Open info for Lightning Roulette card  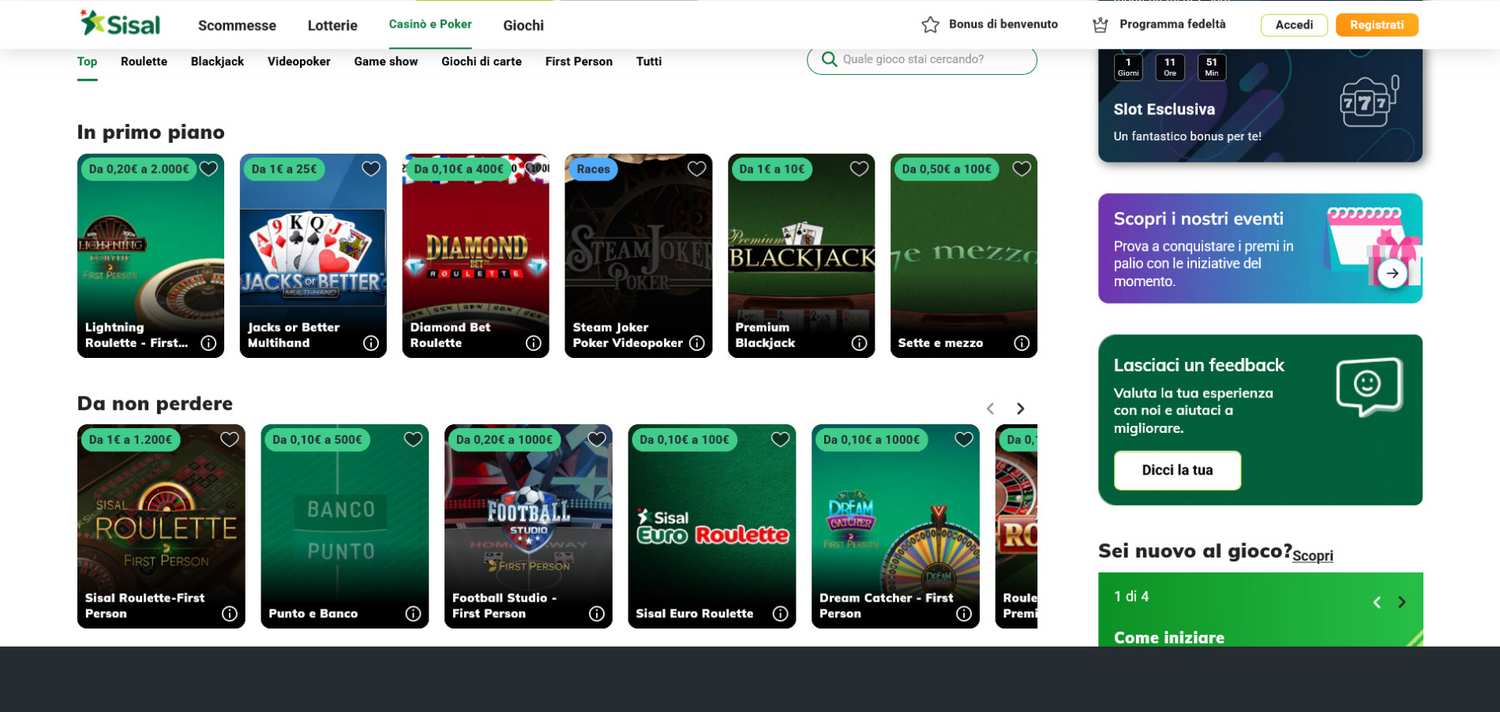pos(208,343)
